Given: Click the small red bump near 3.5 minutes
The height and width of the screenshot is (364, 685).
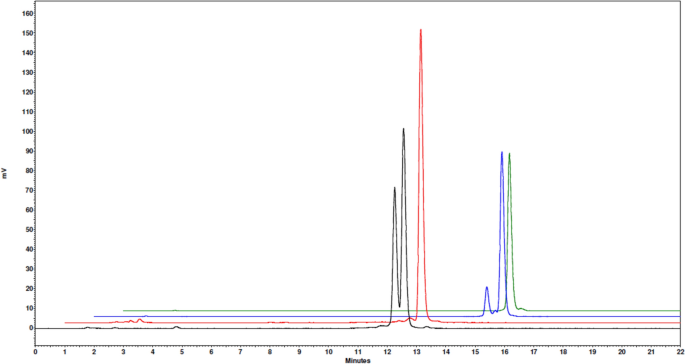Looking at the screenshot, I should [140, 320].
